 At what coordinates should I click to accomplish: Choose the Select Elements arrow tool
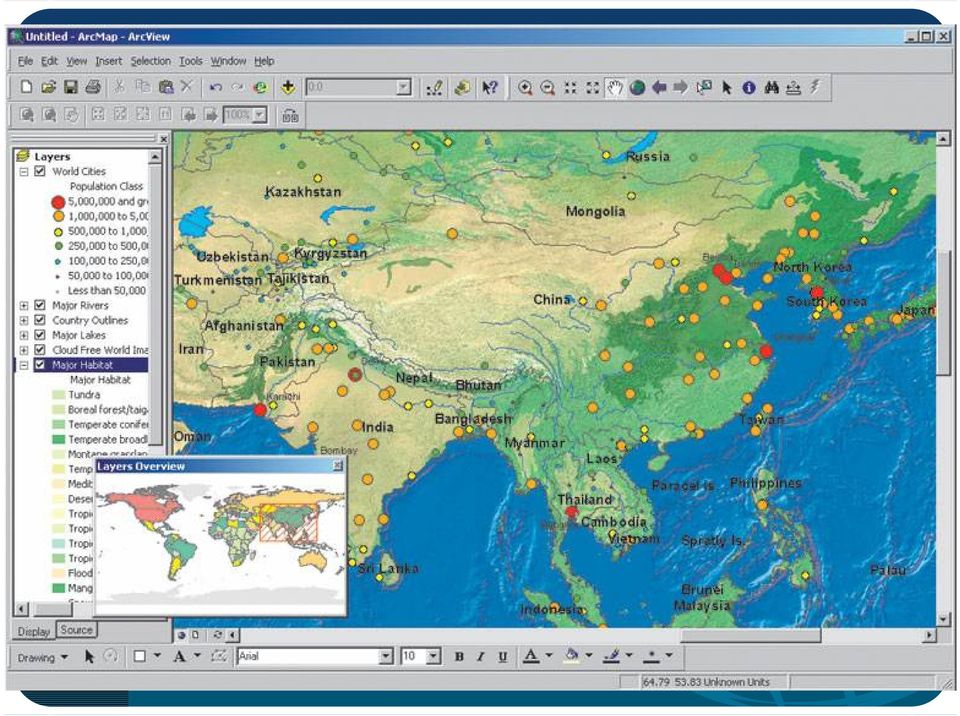(x=726, y=88)
